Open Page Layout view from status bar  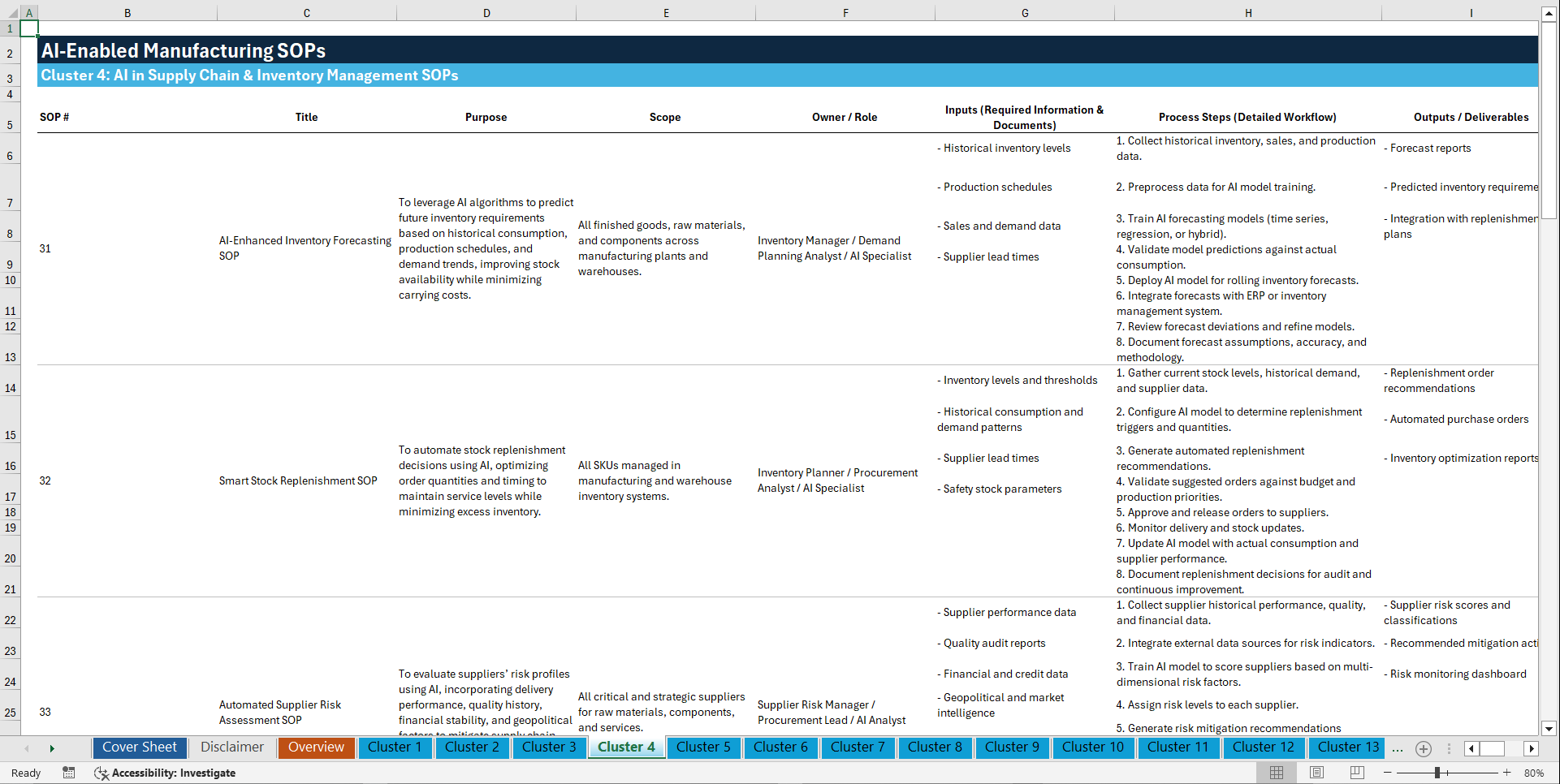click(x=1315, y=773)
